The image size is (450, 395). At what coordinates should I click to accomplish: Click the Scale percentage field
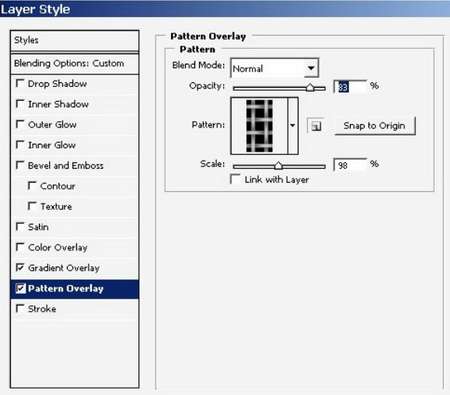click(350, 165)
